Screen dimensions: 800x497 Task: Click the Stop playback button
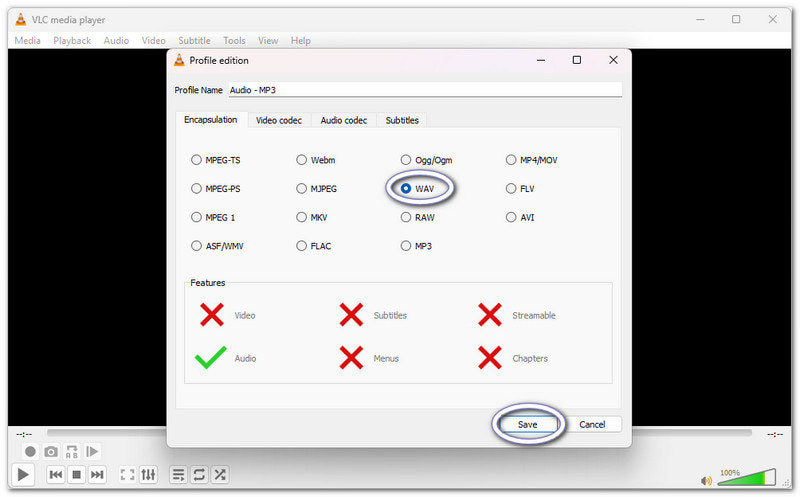(77, 475)
